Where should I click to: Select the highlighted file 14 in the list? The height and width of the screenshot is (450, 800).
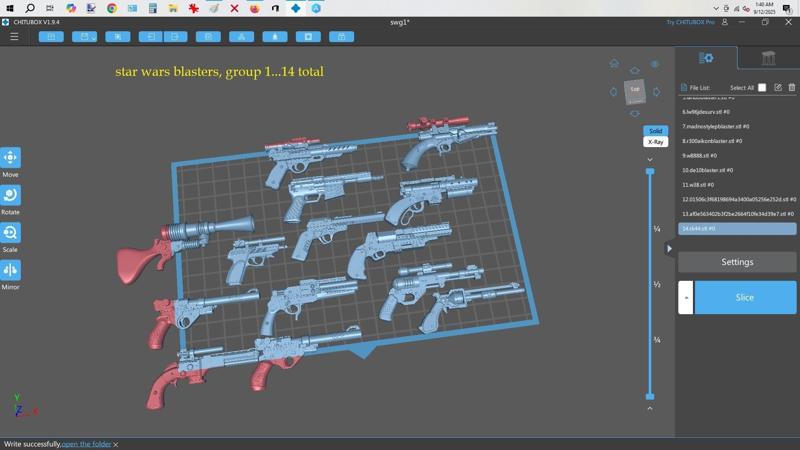(x=737, y=229)
